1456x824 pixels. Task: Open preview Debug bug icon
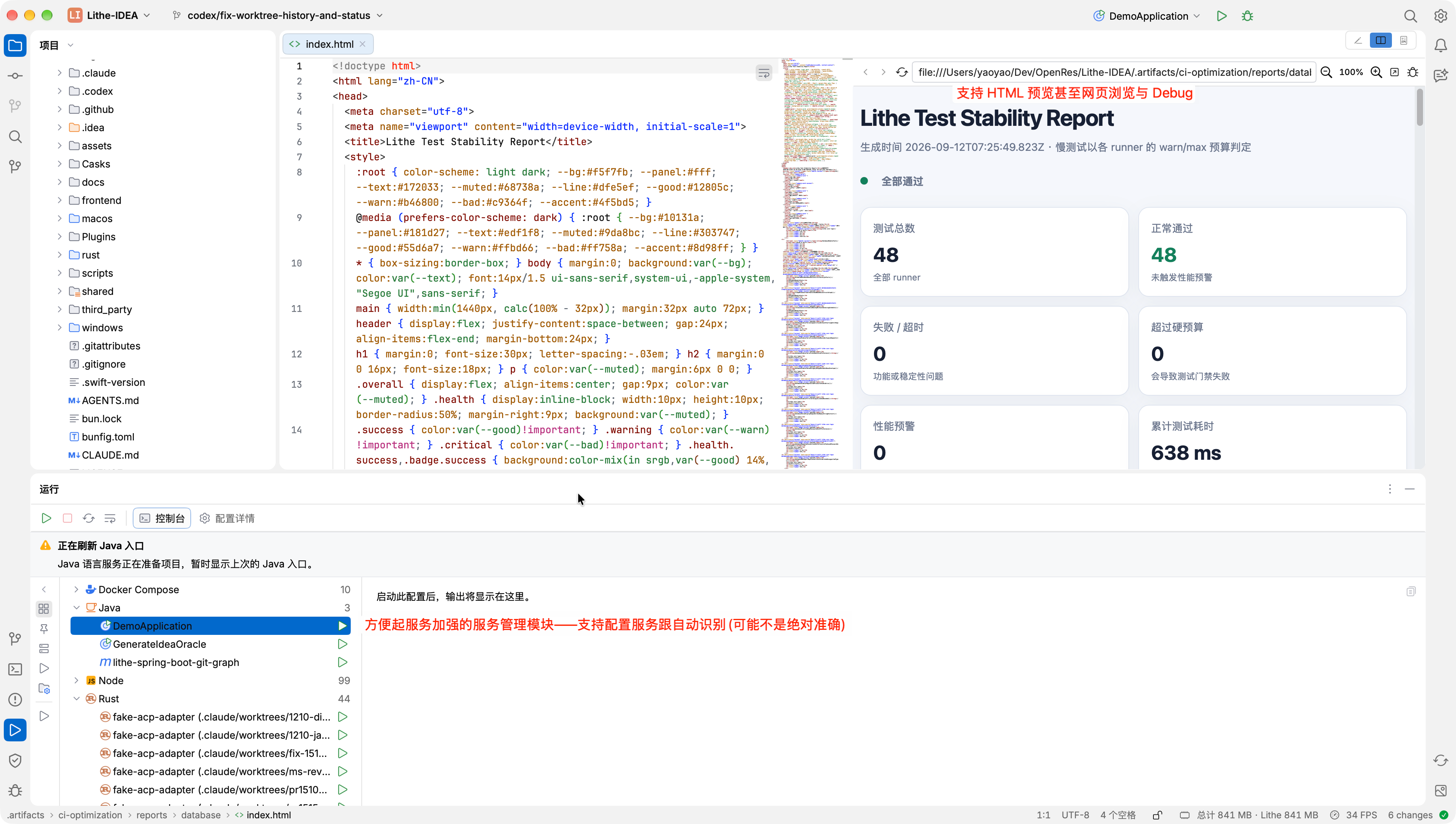(1413, 72)
